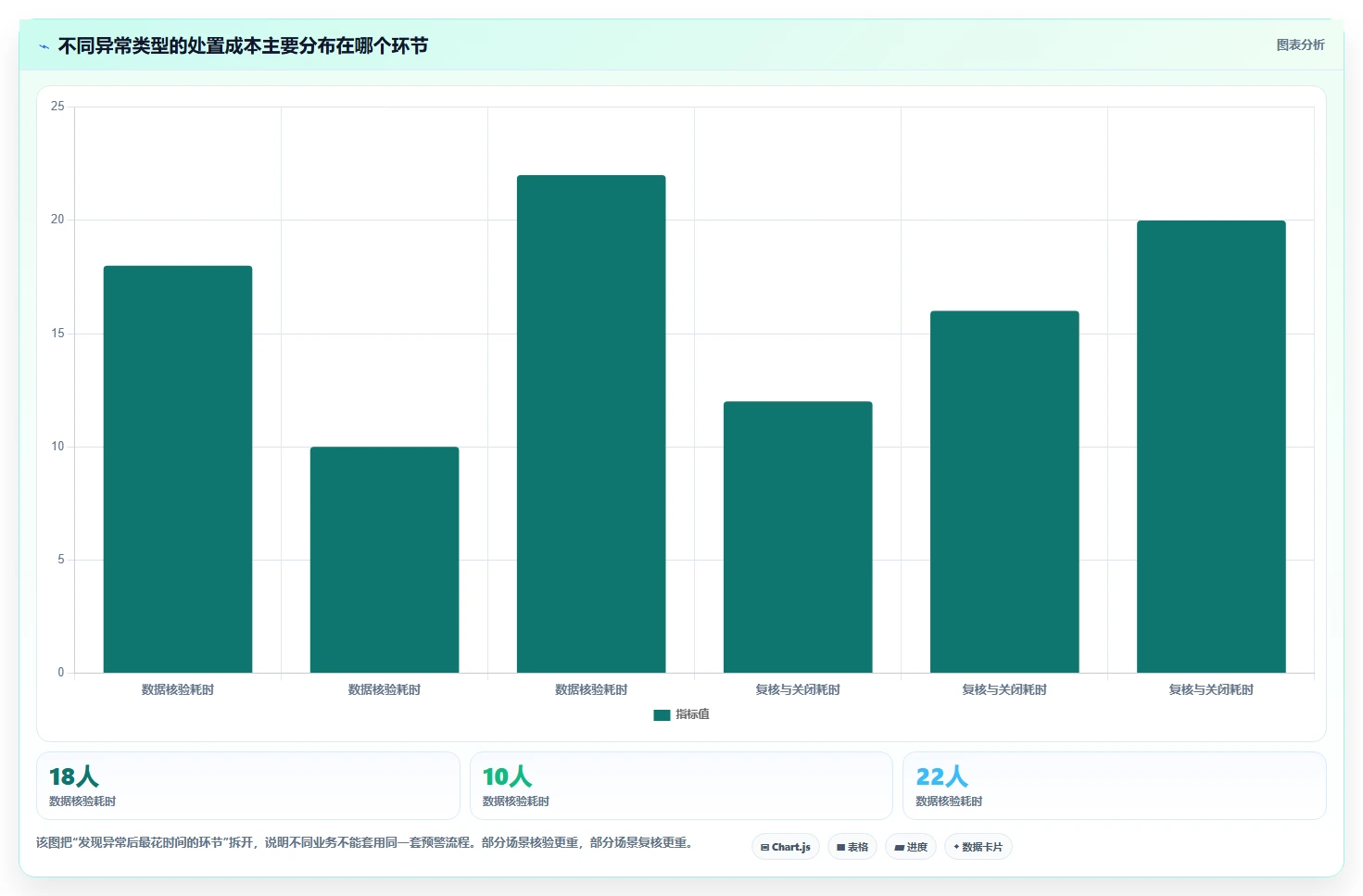Click the lightning icon beside the chart title
This screenshot has width=1363, height=896.
(x=44, y=46)
